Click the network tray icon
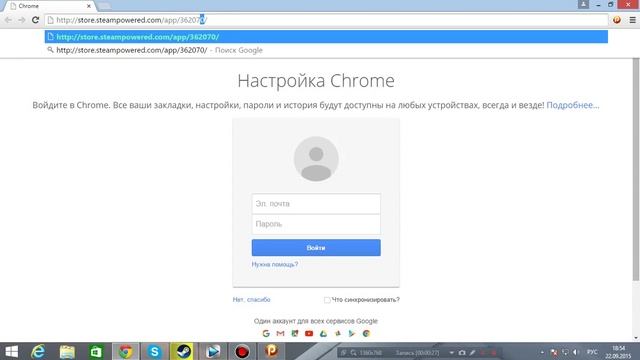The height and width of the screenshot is (360, 640). pyautogui.click(x=565, y=352)
